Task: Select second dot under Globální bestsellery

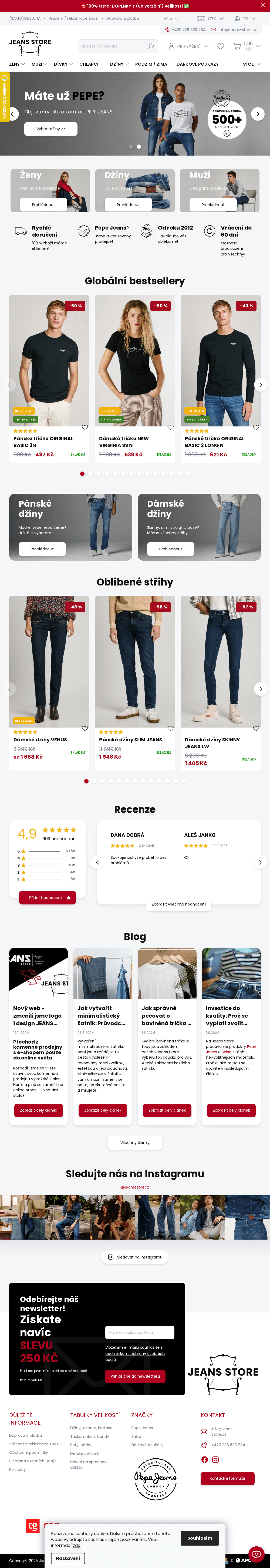Action: point(91,474)
